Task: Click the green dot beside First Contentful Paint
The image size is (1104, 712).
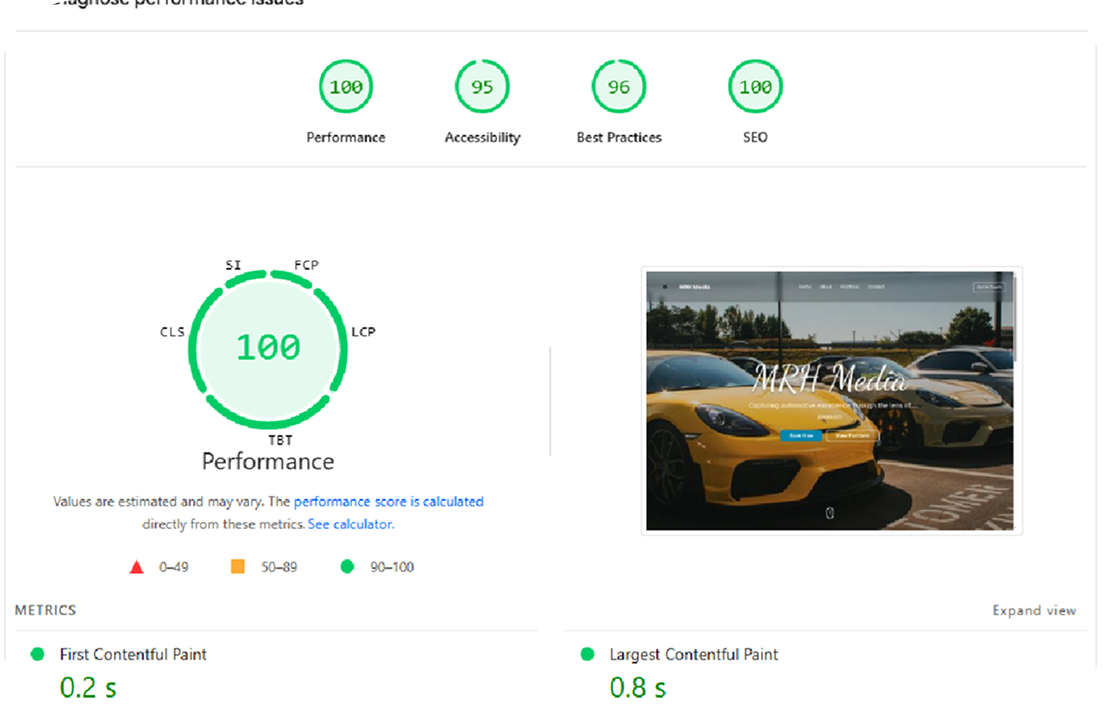Action: click(x=37, y=654)
